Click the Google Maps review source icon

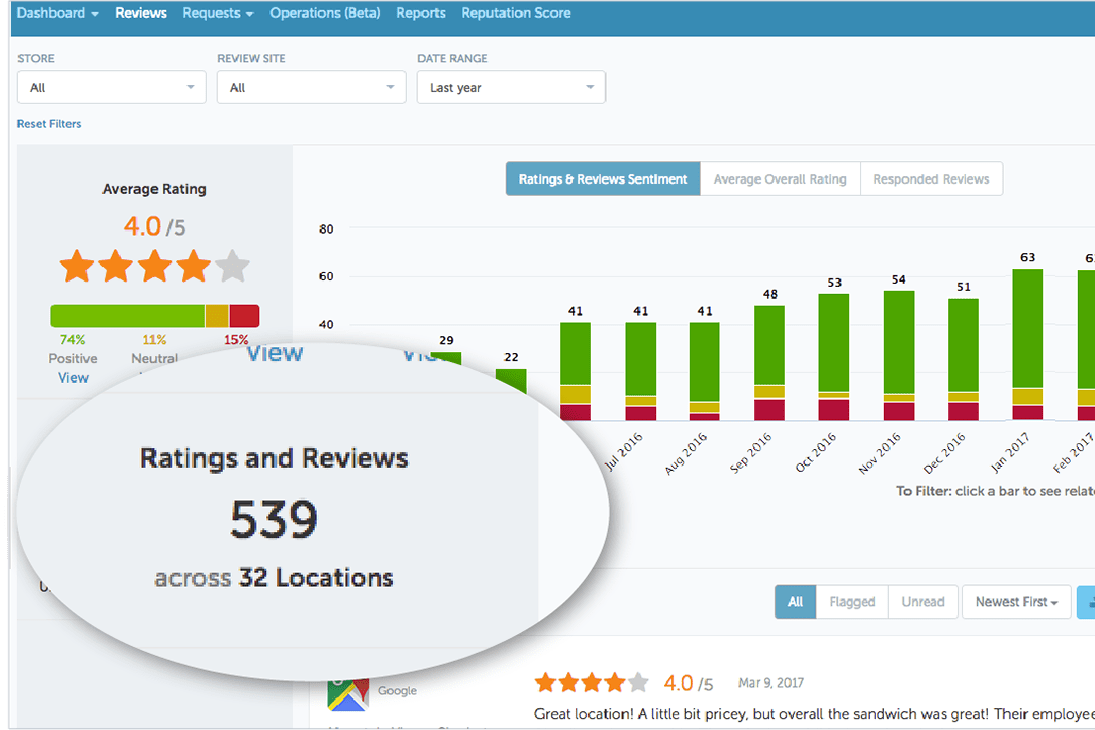[x=347, y=691]
